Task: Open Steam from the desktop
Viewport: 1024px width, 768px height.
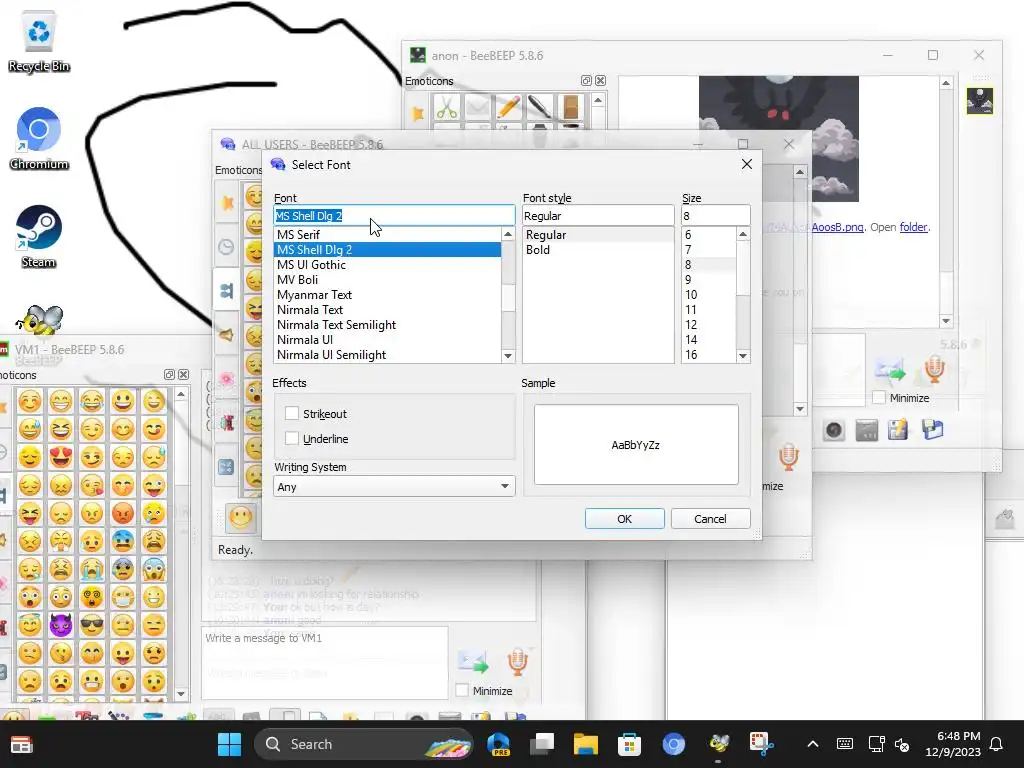Action: pos(39,236)
